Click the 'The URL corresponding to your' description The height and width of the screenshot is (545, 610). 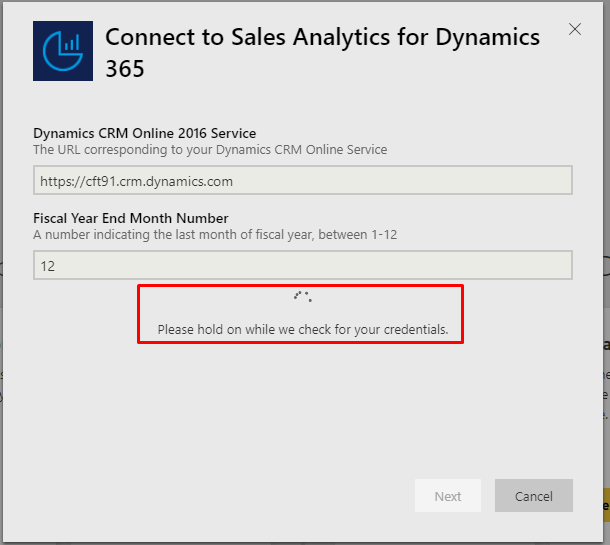coord(210,150)
